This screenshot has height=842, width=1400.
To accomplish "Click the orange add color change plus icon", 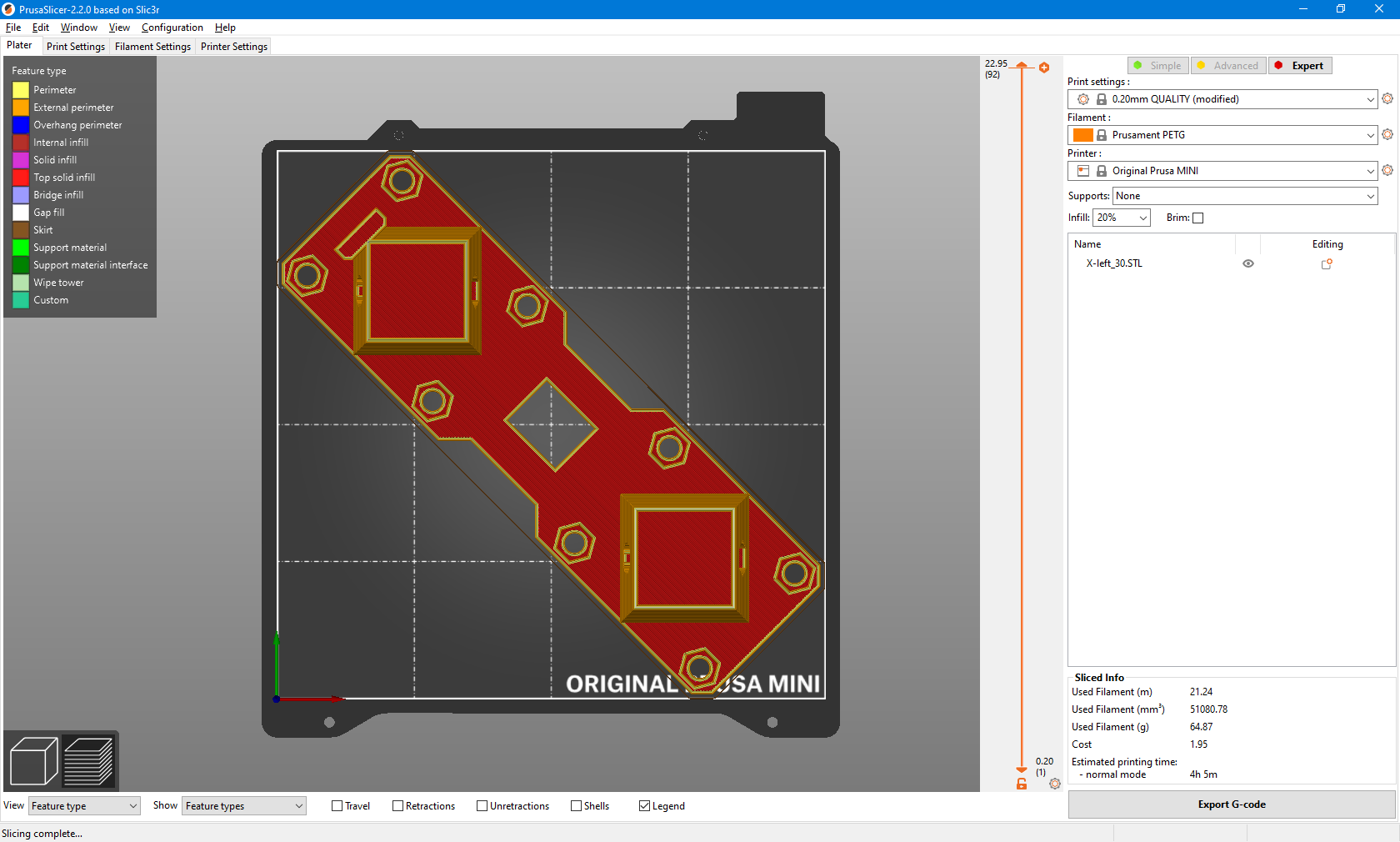I will point(1044,68).
